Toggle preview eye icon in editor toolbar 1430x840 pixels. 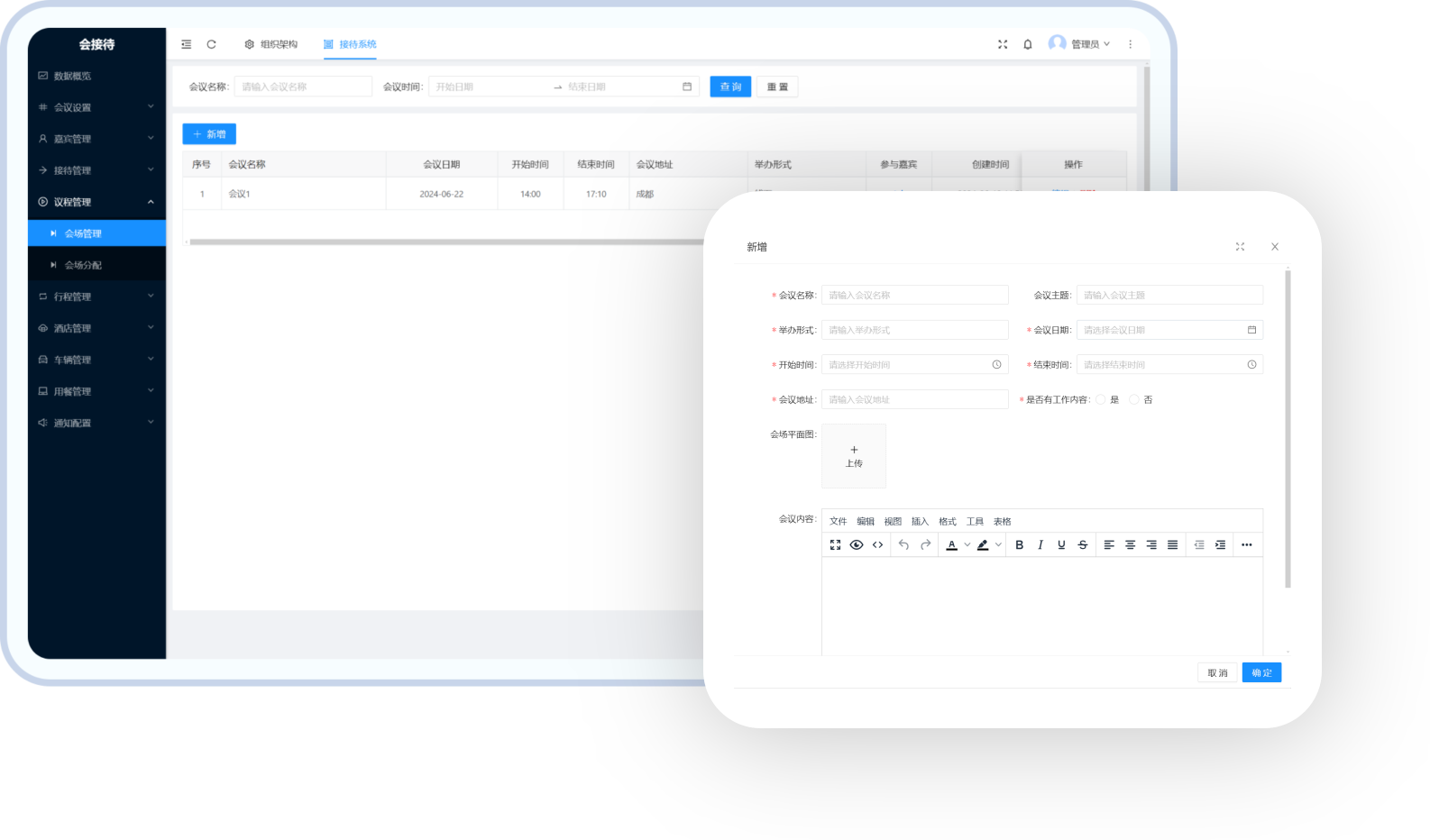click(857, 545)
